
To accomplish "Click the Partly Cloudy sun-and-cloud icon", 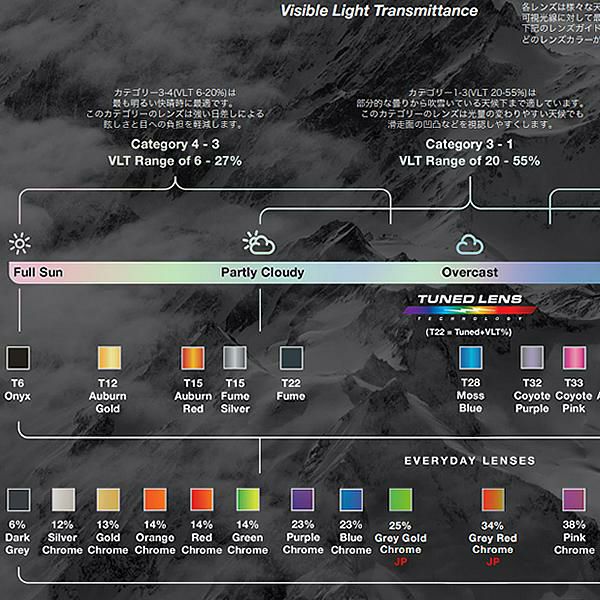I will tap(259, 243).
